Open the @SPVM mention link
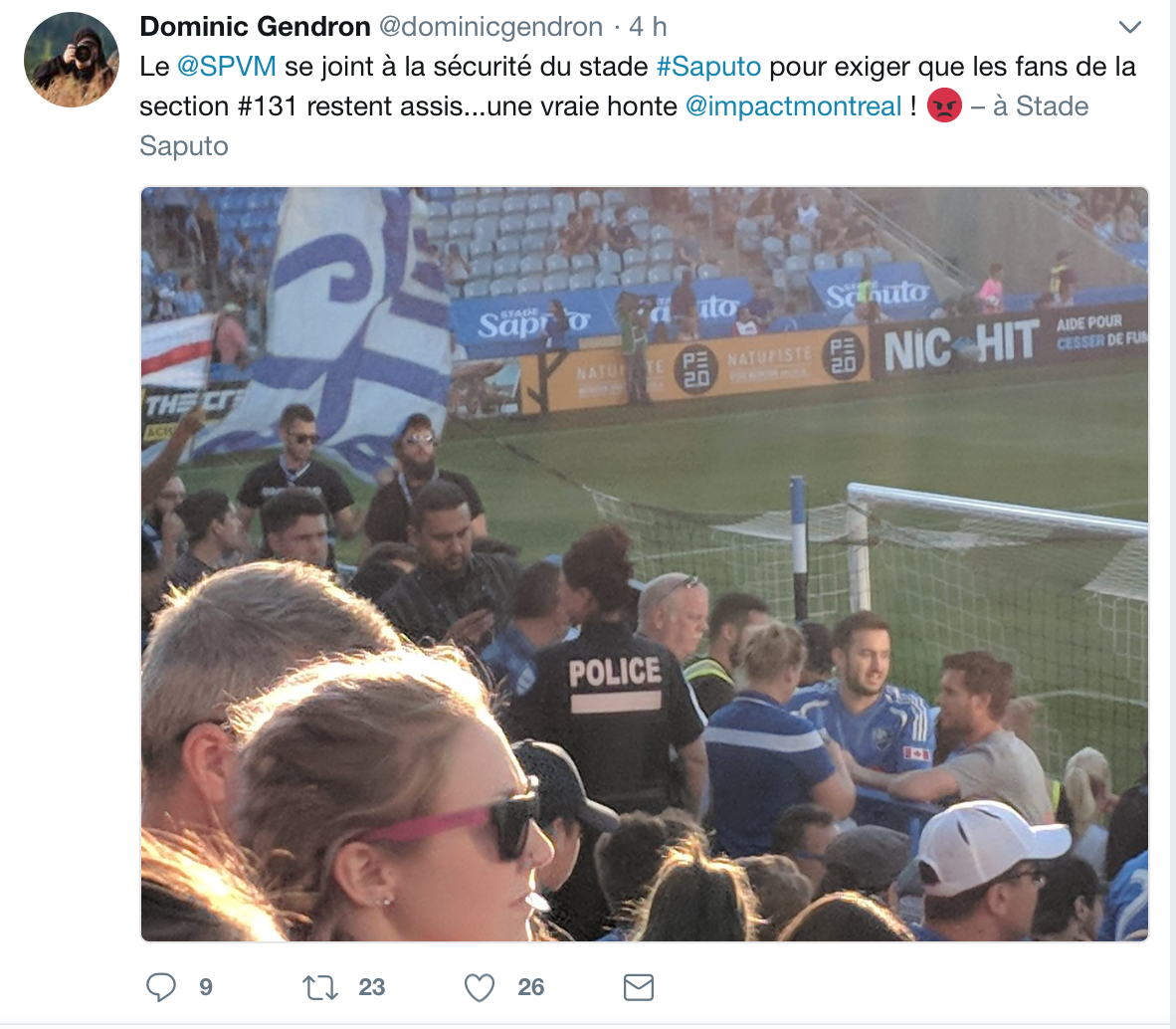The image size is (1176, 1029). tap(227, 67)
